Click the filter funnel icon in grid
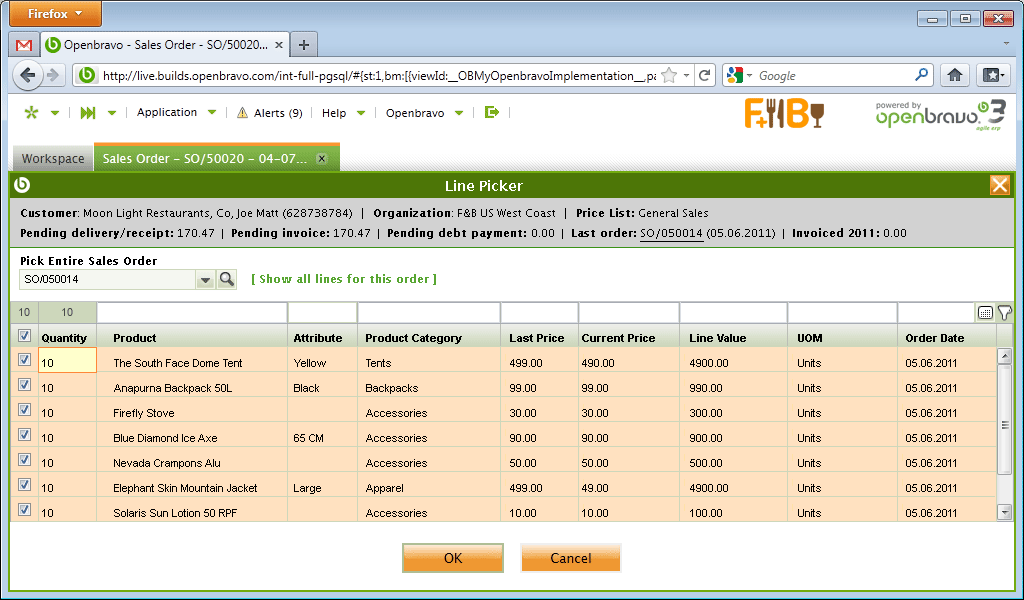The width and height of the screenshot is (1024, 600). (x=1004, y=313)
